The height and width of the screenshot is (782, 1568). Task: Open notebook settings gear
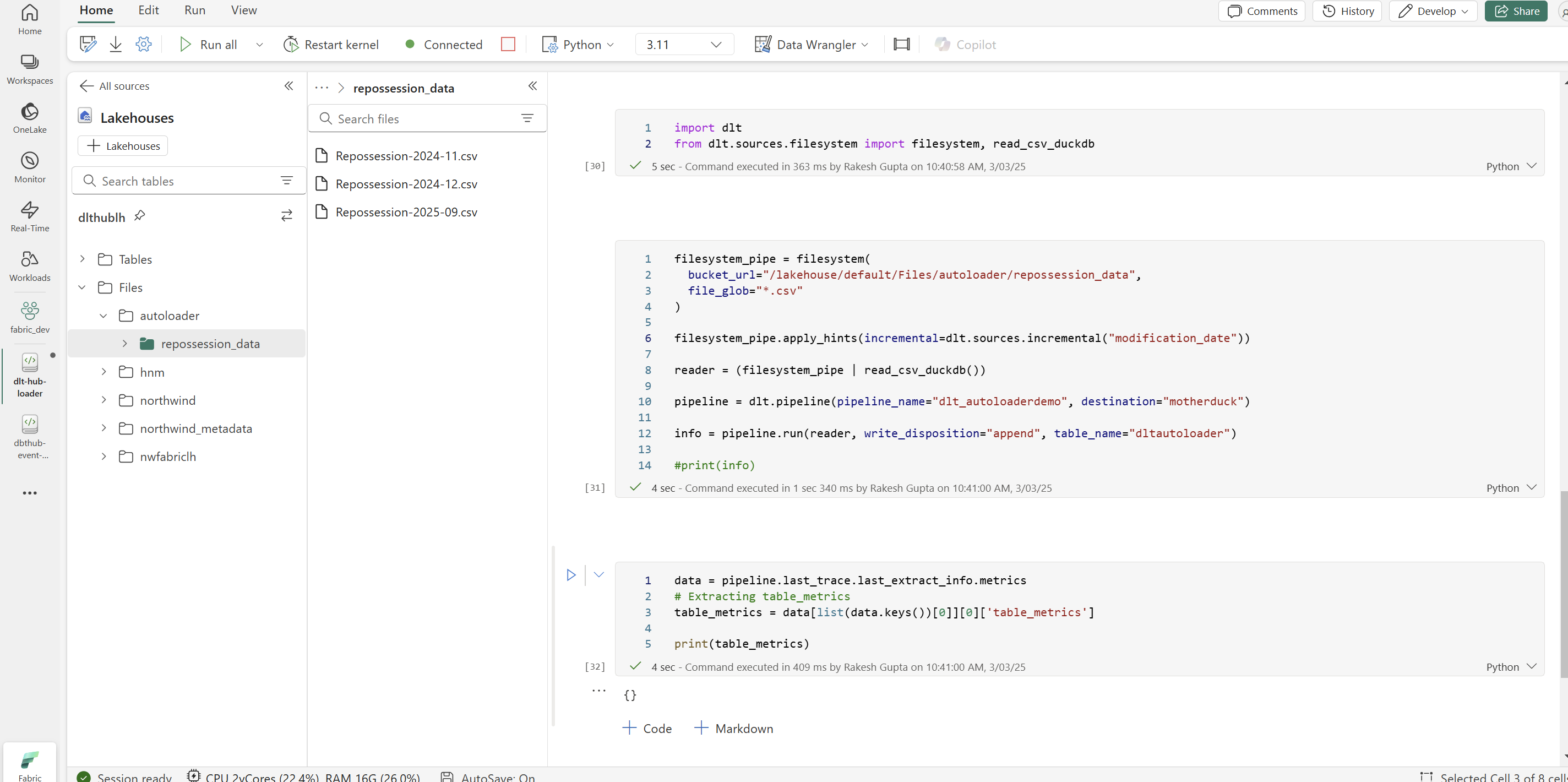tap(144, 44)
